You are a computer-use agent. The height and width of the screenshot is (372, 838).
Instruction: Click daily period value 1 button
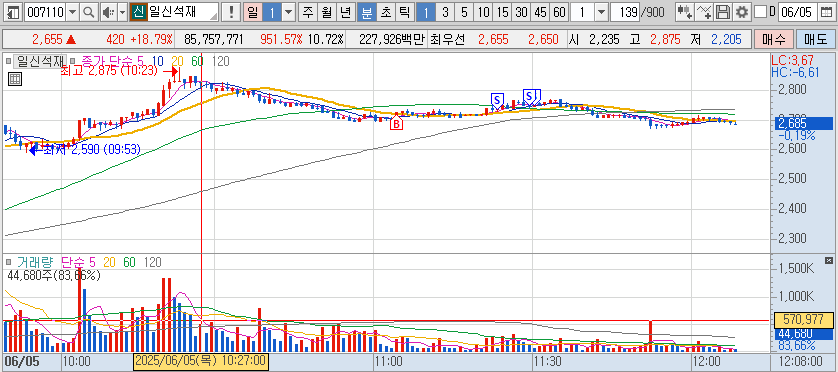[x=271, y=12]
